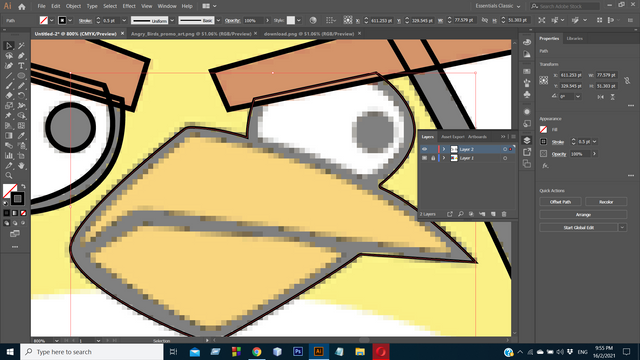Open the Object menu
This screenshot has height=360, width=640.
pyautogui.click(x=73, y=6)
